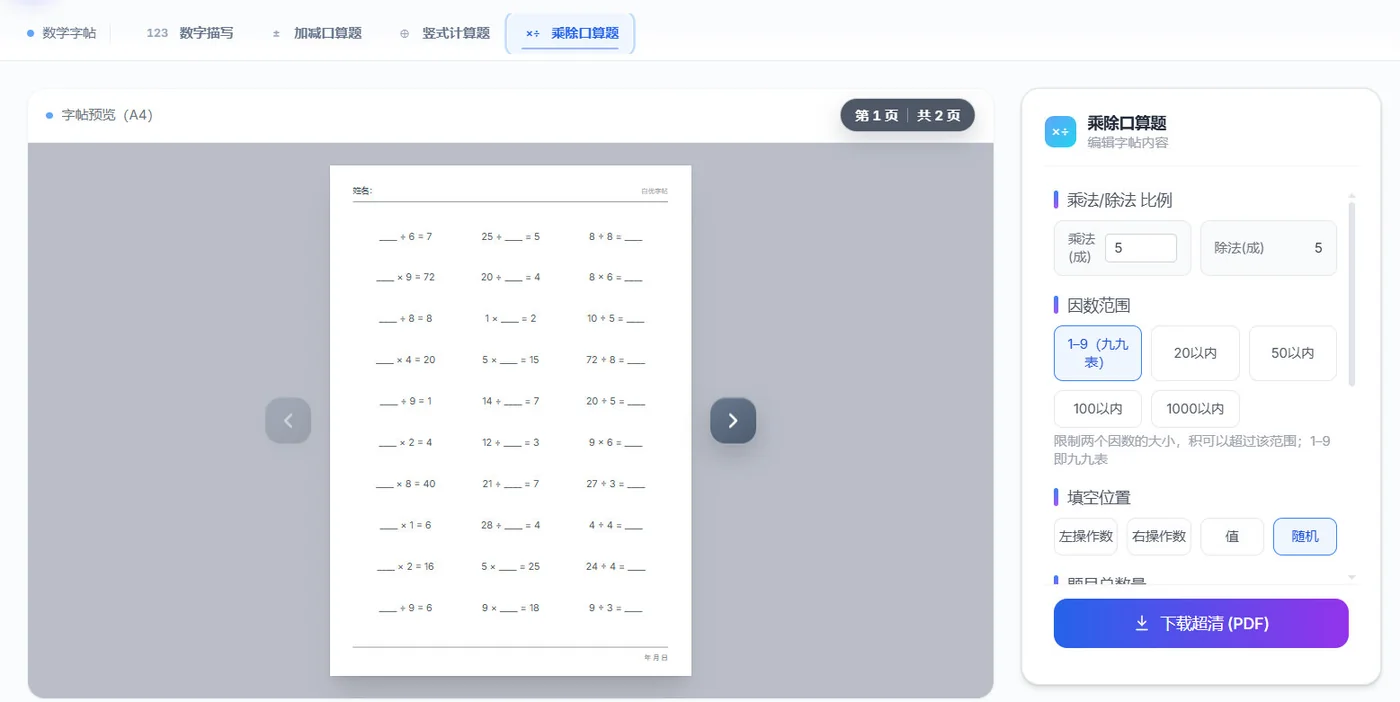Click the 字帖预览 (A4) label
Screen dimensions: 1400x702
pyautogui.click(x=107, y=115)
